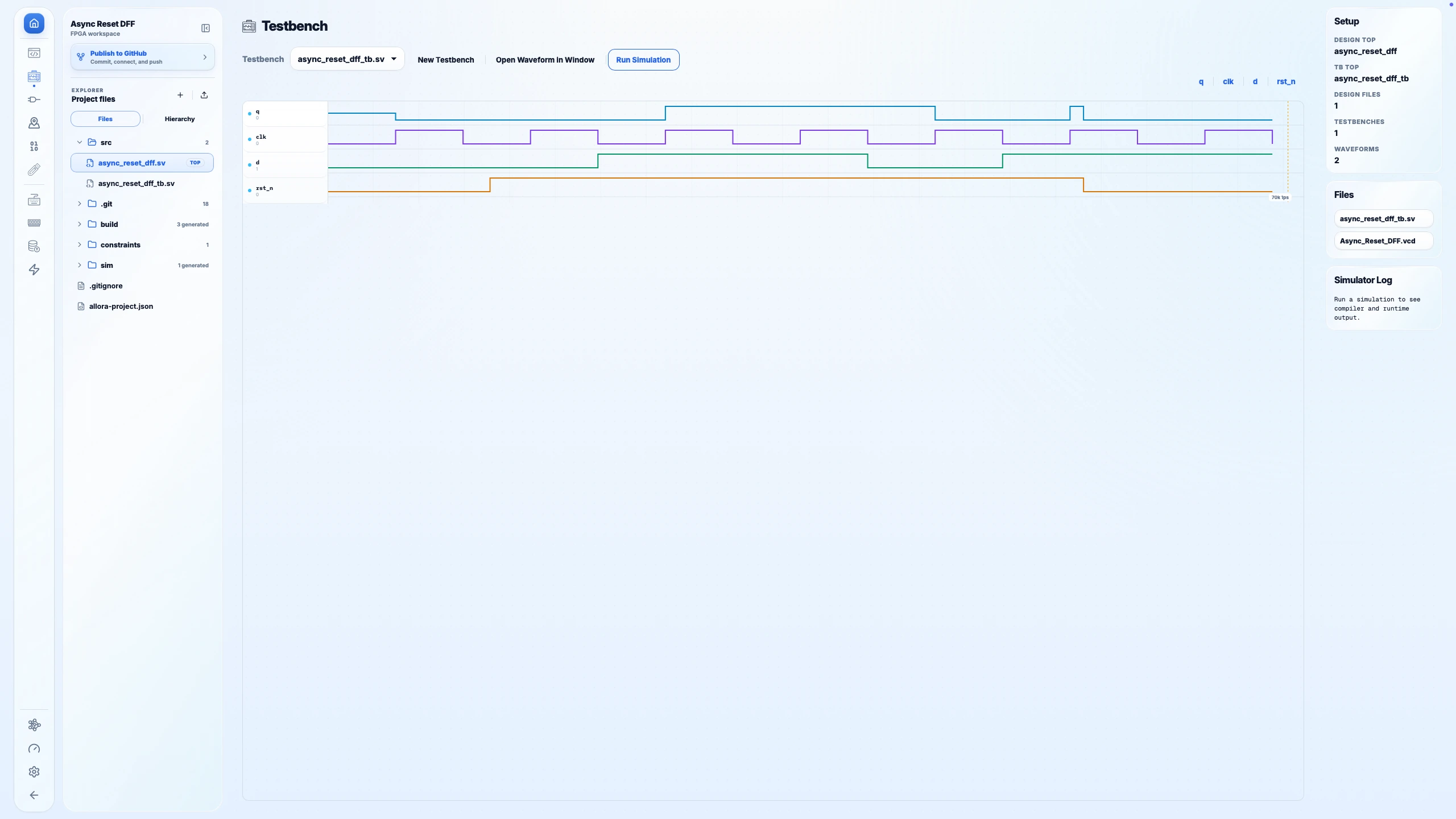Open the settings gear icon
This screenshot has height=819, width=1456.
click(x=34, y=772)
